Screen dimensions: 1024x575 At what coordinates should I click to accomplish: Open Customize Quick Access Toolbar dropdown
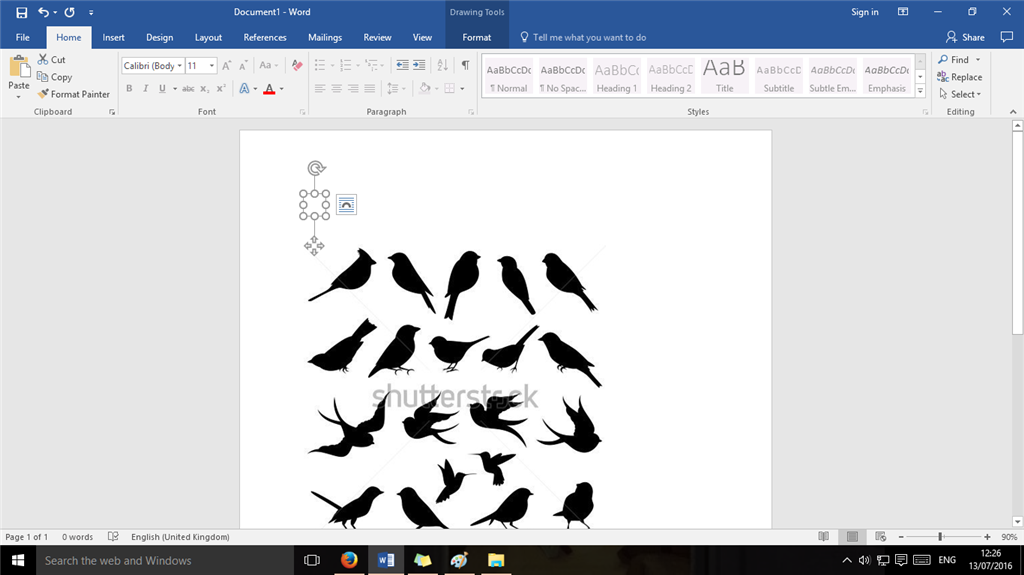click(91, 12)
